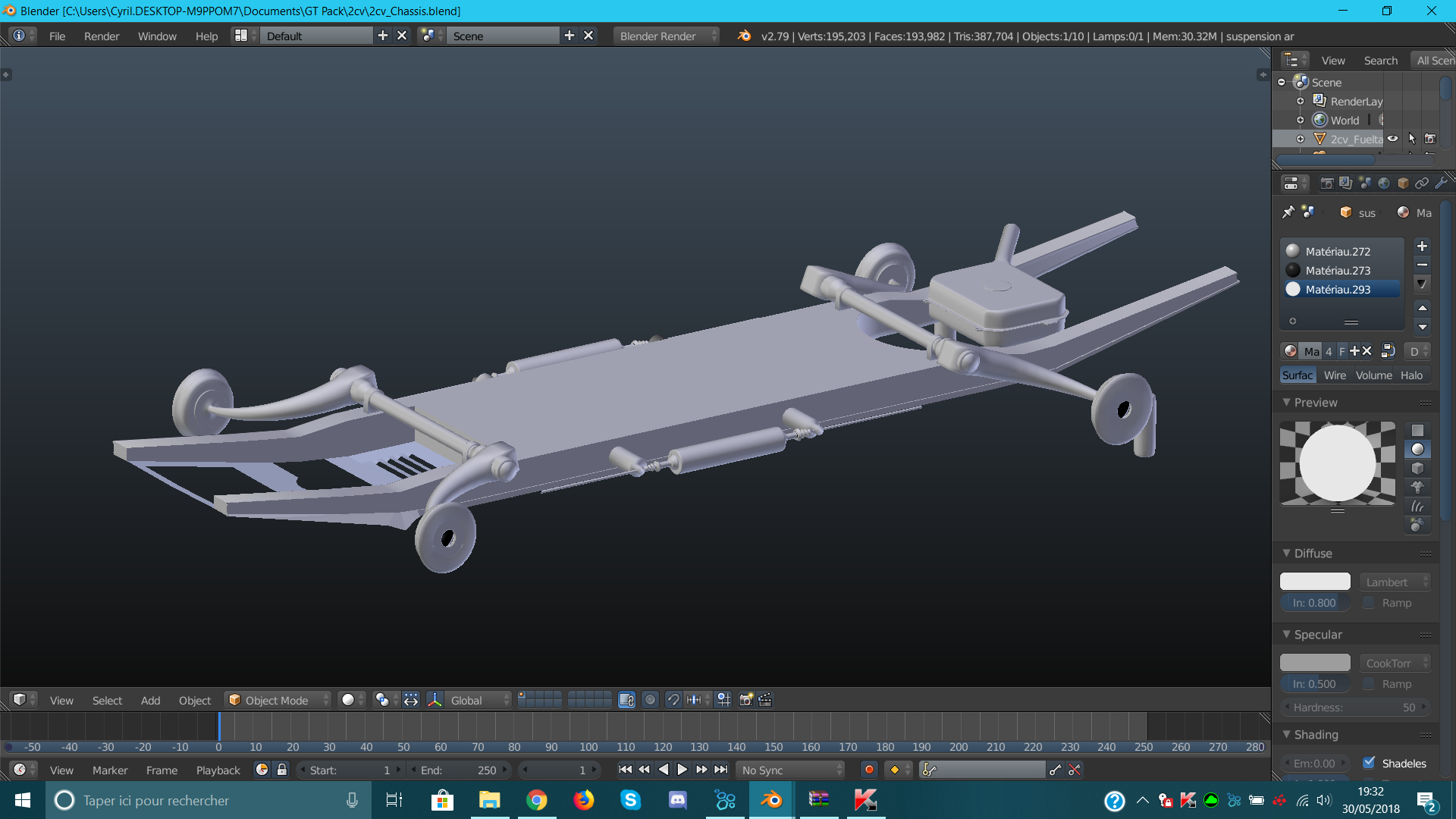Open the World properties tab
1456x819 pixels.
coord(1384,184)
